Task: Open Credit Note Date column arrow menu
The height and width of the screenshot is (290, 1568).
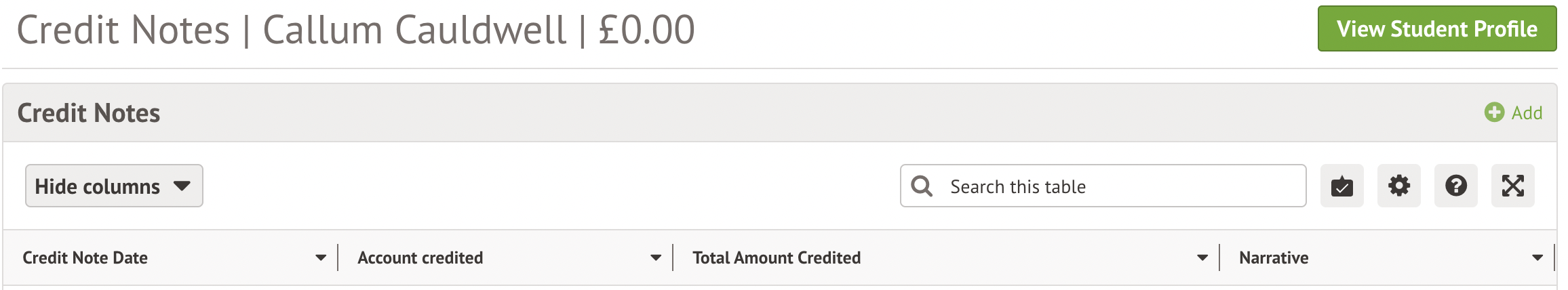Action: 321,258
